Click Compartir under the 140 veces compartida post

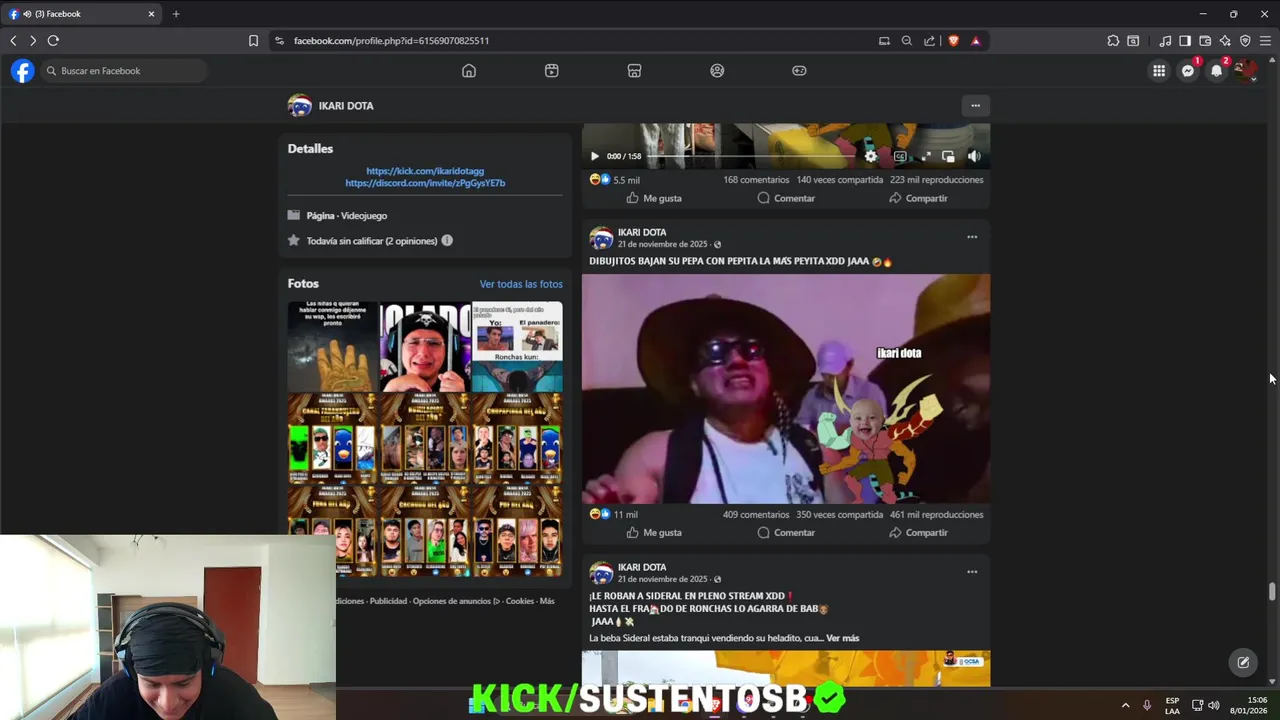click(x=918, y=198)
